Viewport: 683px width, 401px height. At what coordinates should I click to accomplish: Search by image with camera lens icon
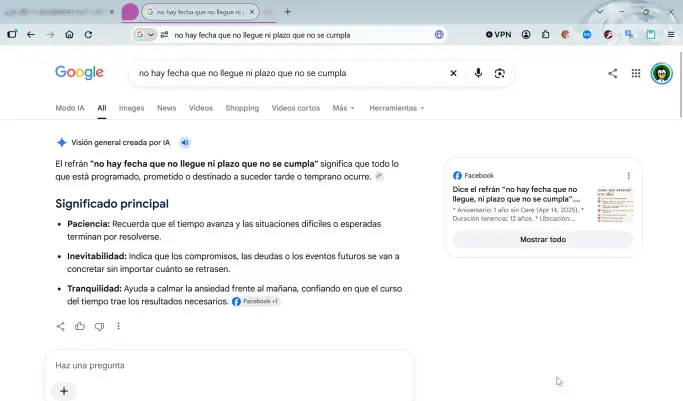point(500,73)
